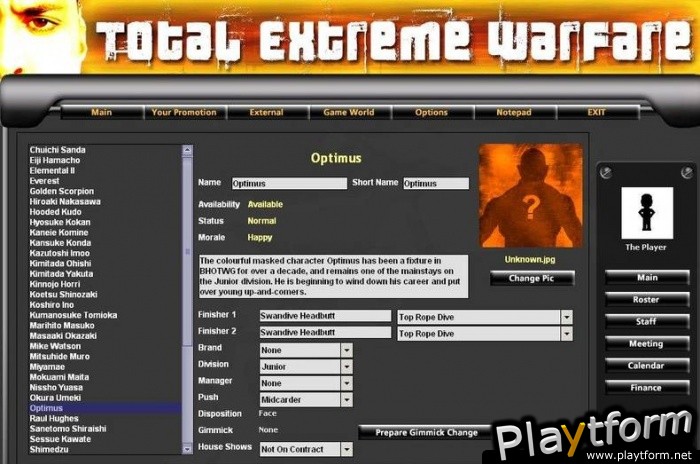Expand Finisher 1 move type dropdown
The width and height of the screenshot is (700, 464).
click(x=567, y=317)
